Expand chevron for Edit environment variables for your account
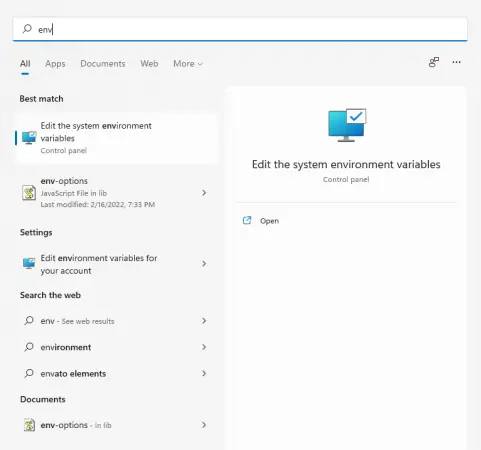Screen dimensions: 481x450 click(x=204, y=264)
